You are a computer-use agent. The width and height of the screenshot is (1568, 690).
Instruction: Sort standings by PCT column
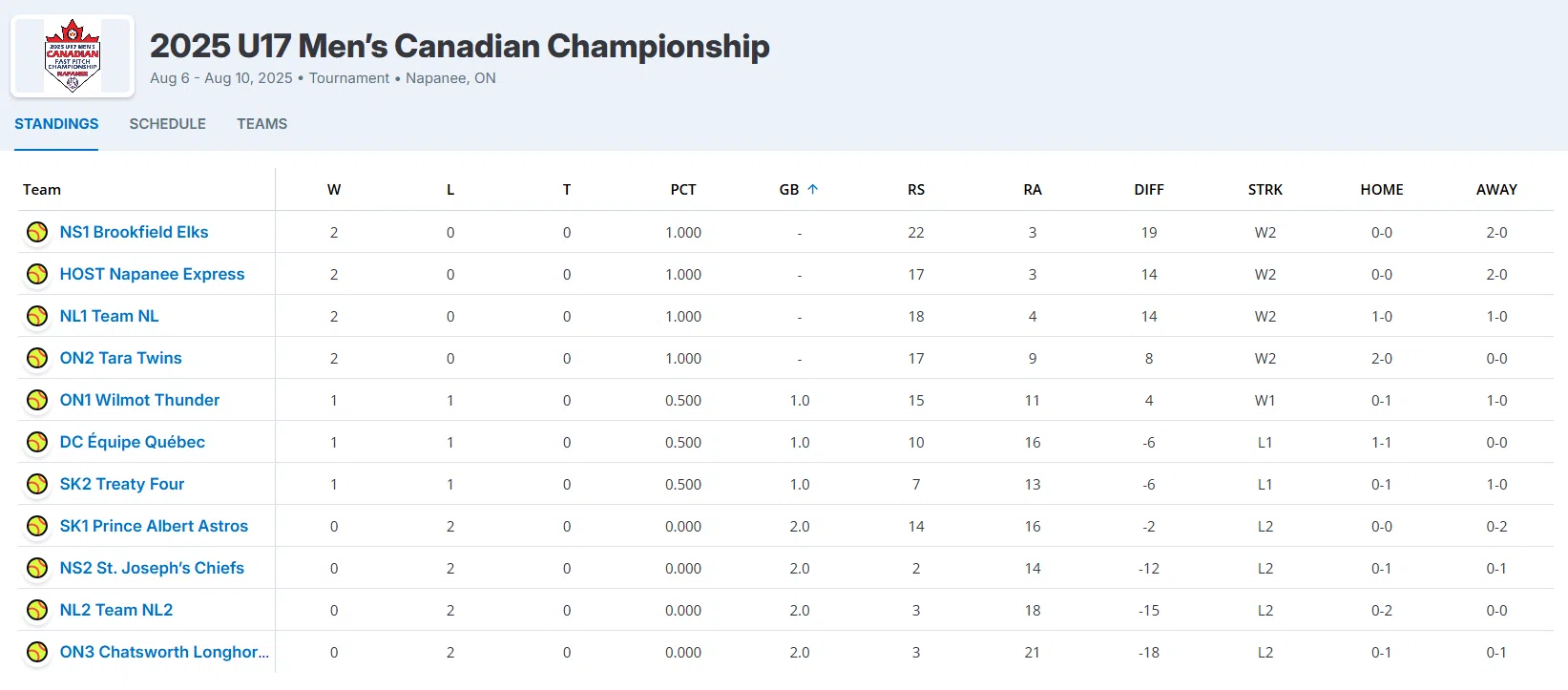click(x=683, y=190)
